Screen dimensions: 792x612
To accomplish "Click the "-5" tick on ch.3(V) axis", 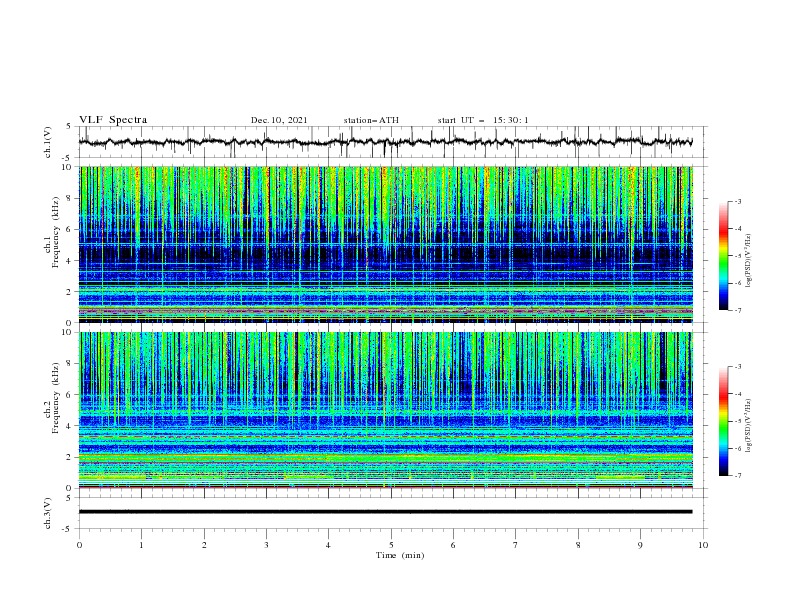I will pyautogui.click(x=68, y=529).
